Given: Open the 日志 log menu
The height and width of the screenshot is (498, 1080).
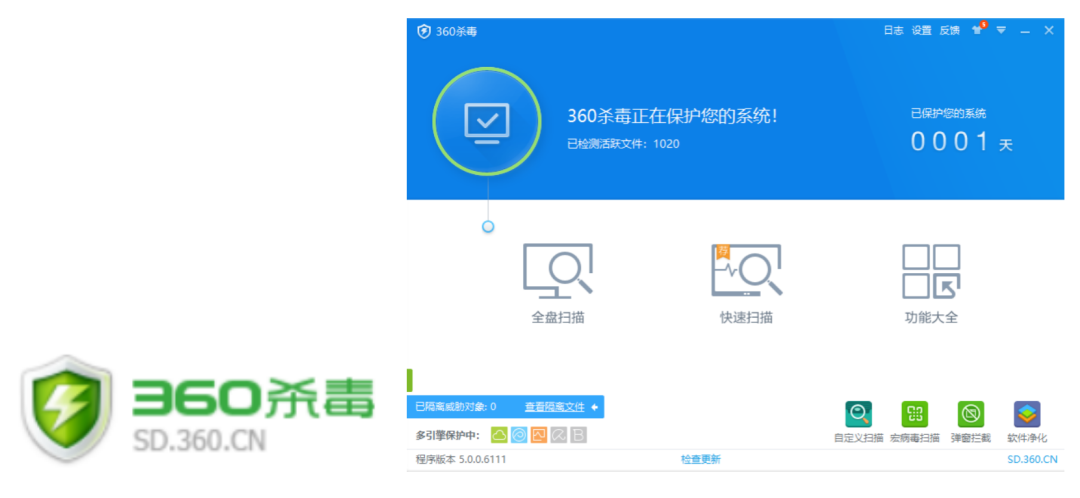Looking at the screenshot, I should pyautogui.click(x=893, y=31).
